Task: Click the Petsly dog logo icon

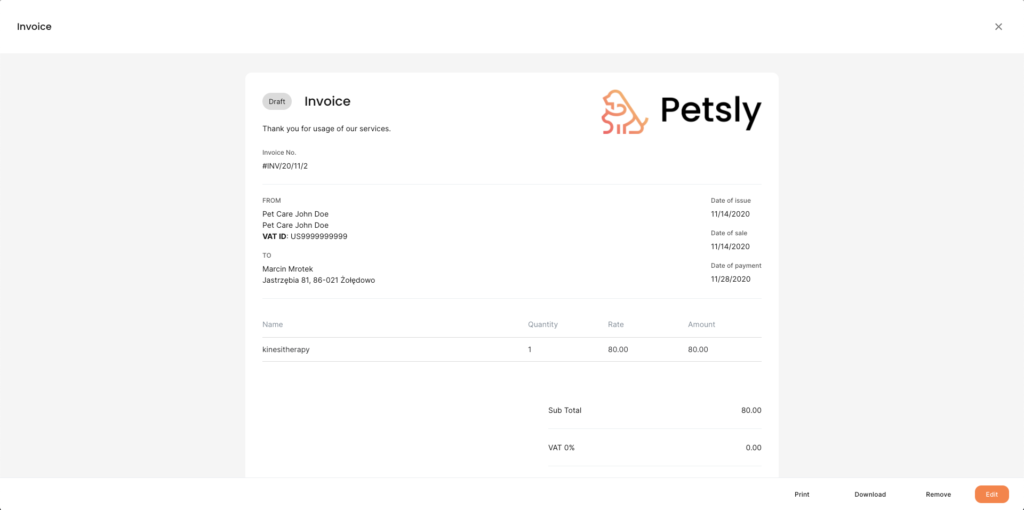Action: [625, 112]
